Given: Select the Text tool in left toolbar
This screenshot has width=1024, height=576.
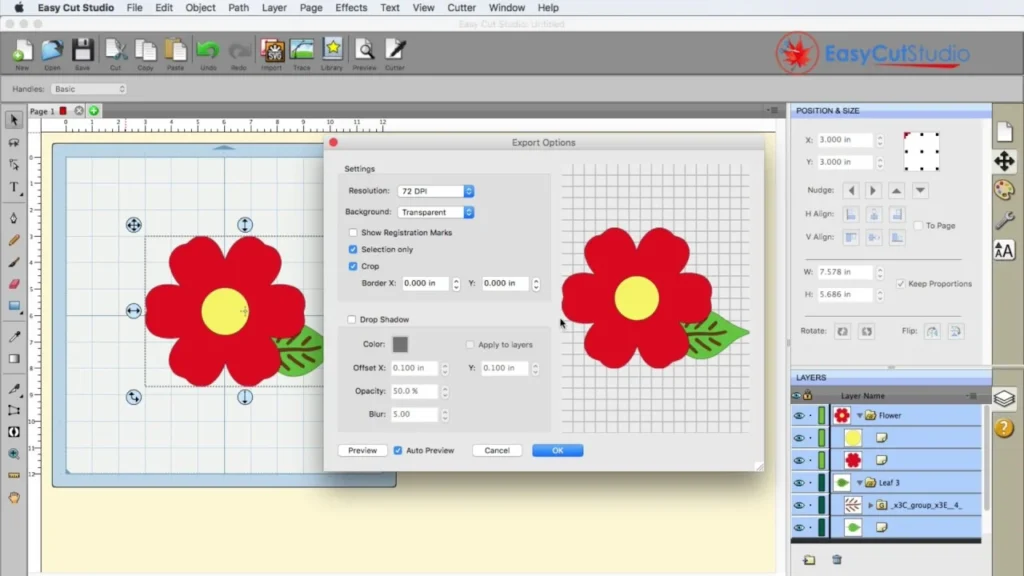Looking at the screenshot, I should click(13, 186).
